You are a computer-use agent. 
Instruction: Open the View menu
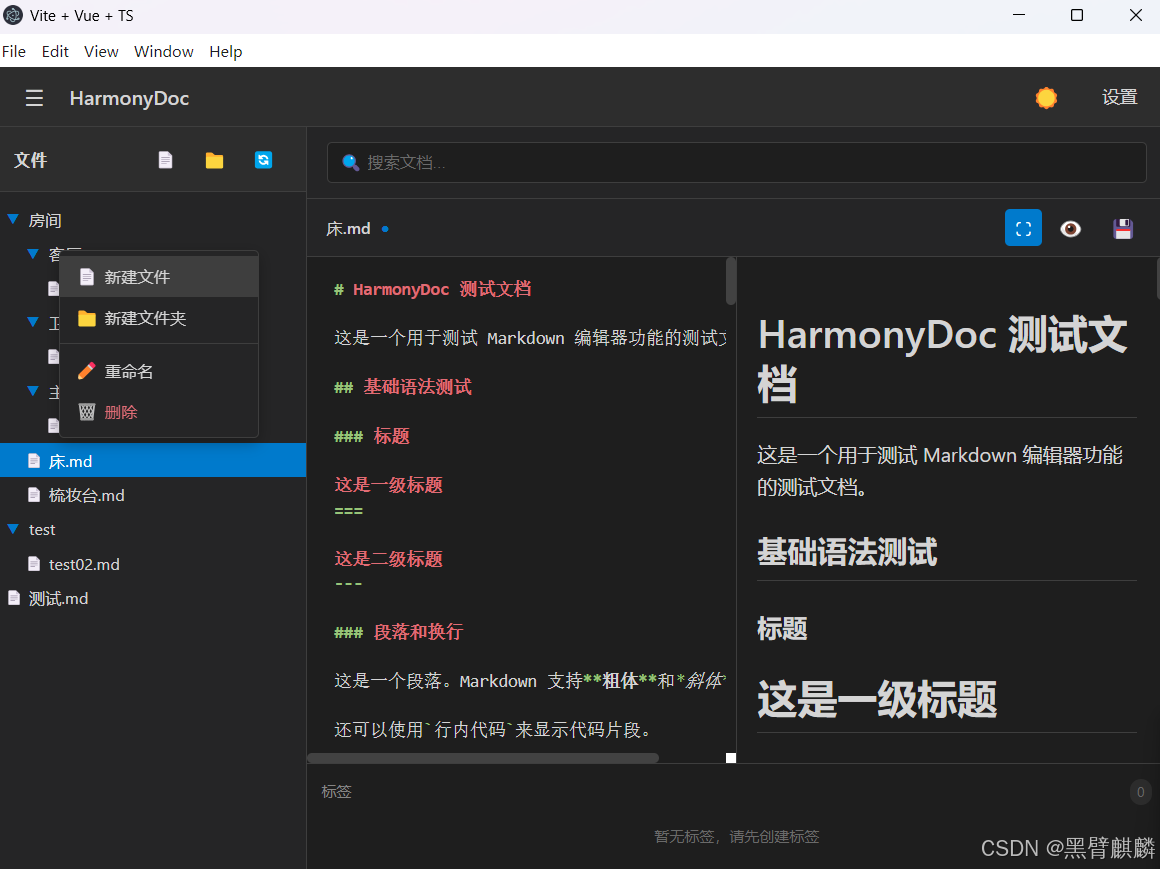tap(101, 51)
